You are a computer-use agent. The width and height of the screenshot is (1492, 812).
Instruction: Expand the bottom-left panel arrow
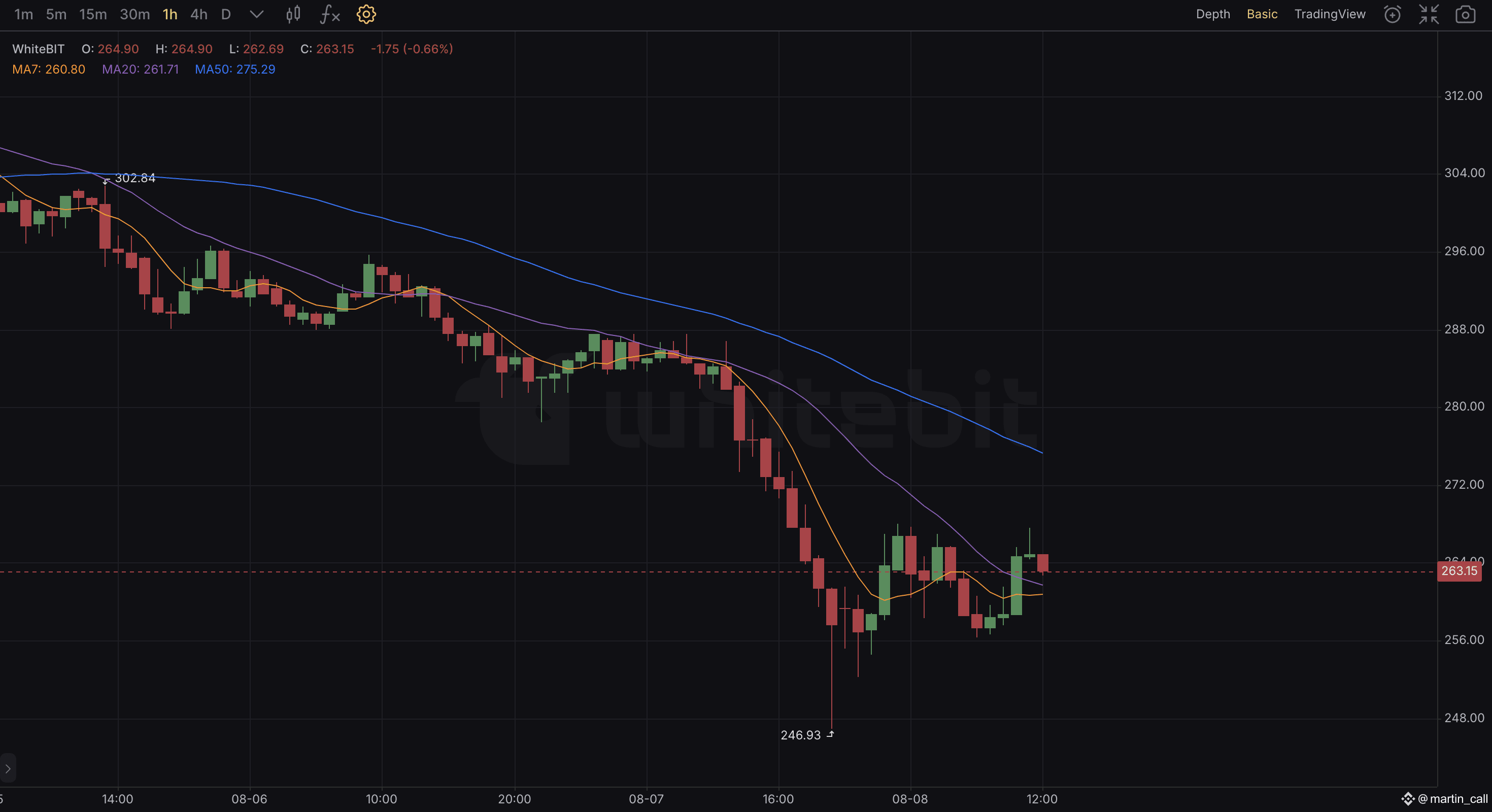coord(8,768)
